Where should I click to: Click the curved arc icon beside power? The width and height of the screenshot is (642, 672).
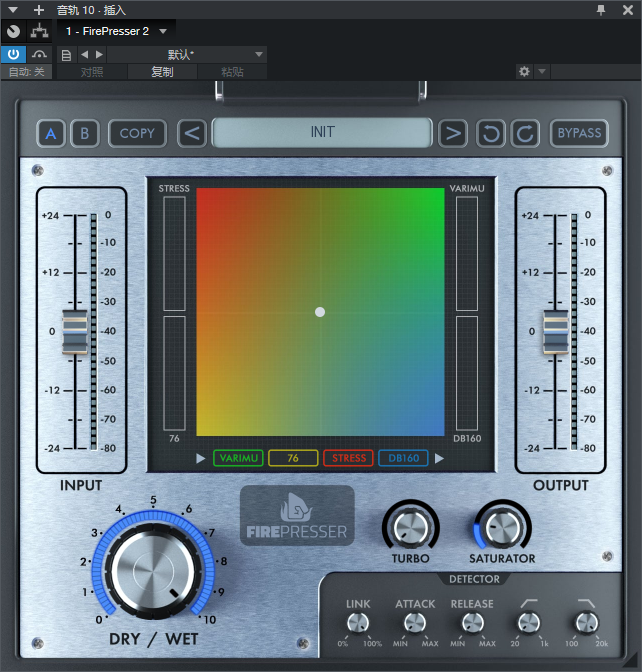(39, 54)
